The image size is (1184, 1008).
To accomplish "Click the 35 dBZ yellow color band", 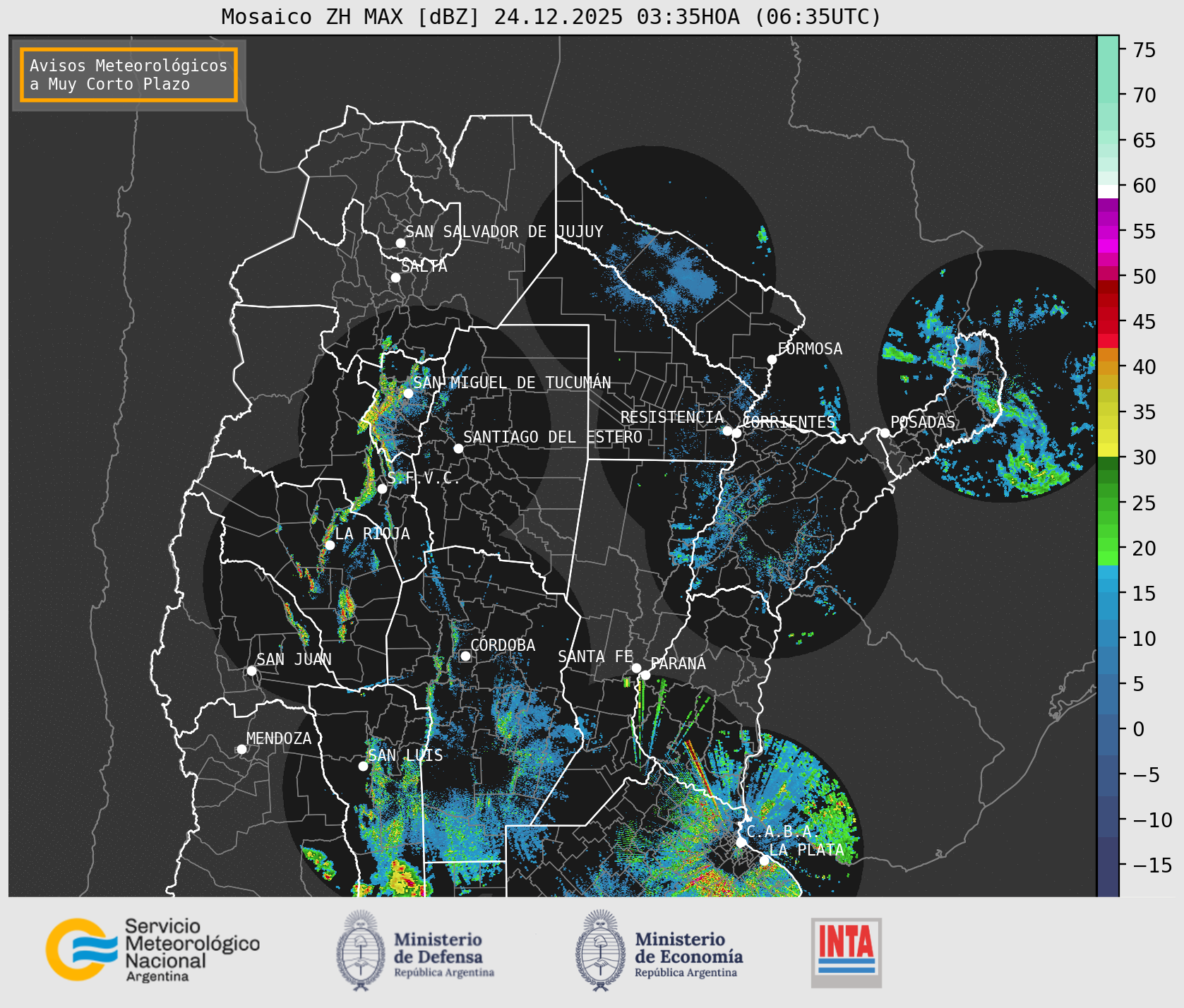I will (x=1108, y=409).
